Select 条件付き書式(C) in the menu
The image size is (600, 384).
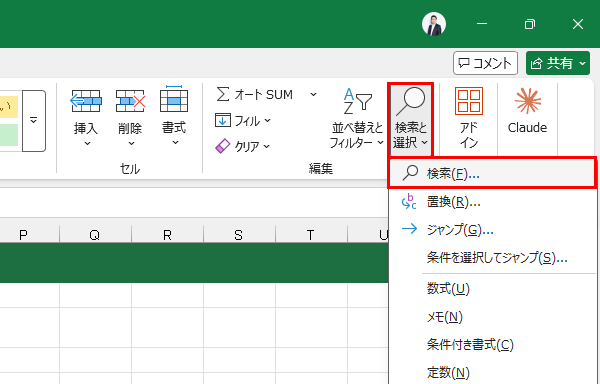pos(492,345)
